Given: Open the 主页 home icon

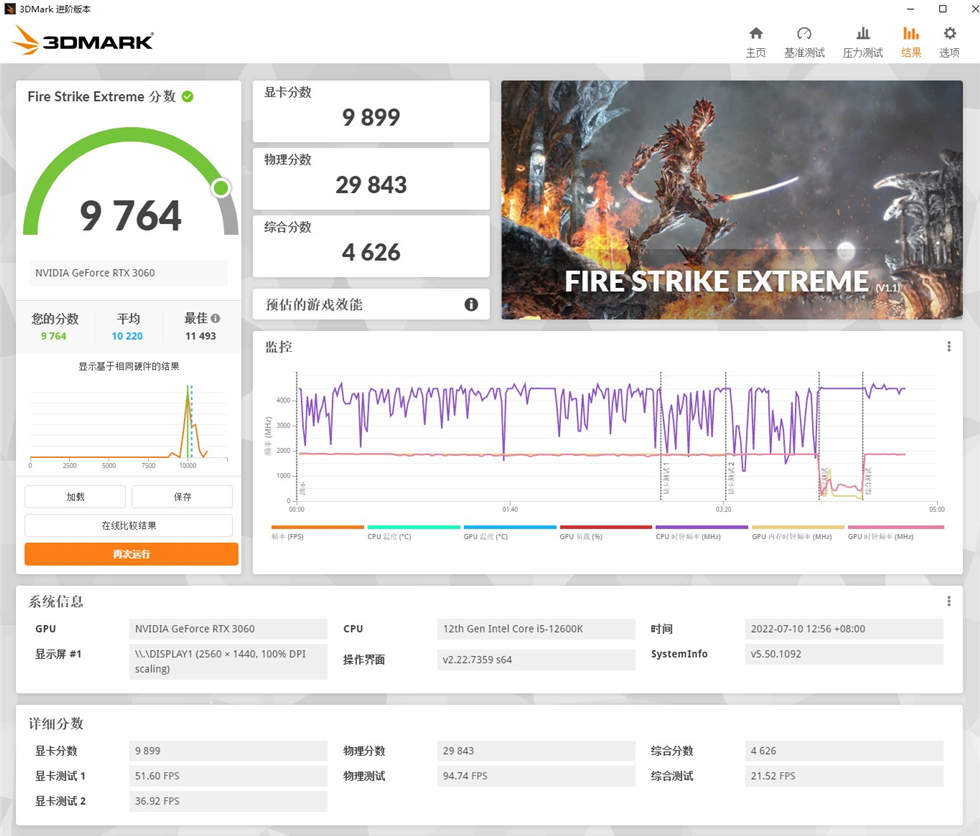Looking at the screenshot, I should (x=756, y=33).
